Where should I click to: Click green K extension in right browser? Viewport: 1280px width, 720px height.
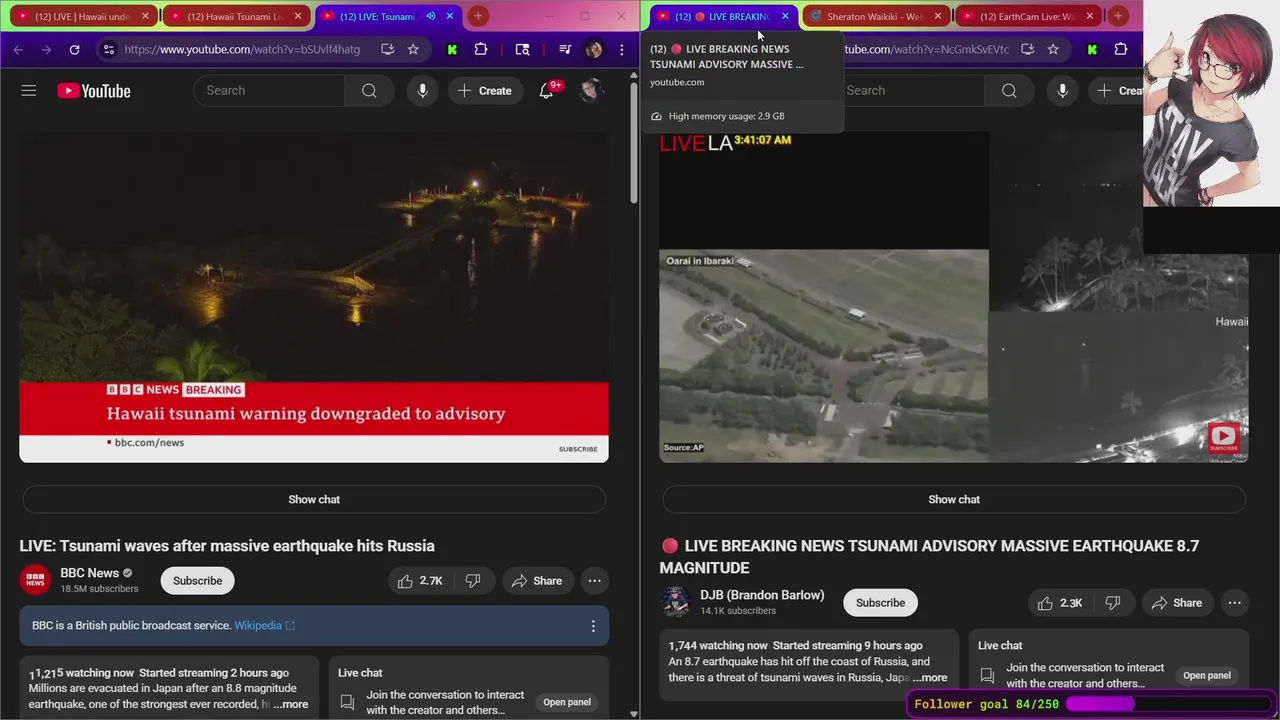pos(1092,49)
